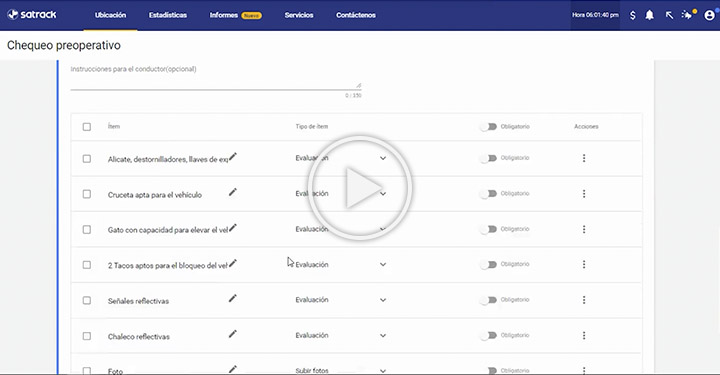720x375 pixels.
Task: Click the arrow pointer icon in header
Action: click(669, 15)
